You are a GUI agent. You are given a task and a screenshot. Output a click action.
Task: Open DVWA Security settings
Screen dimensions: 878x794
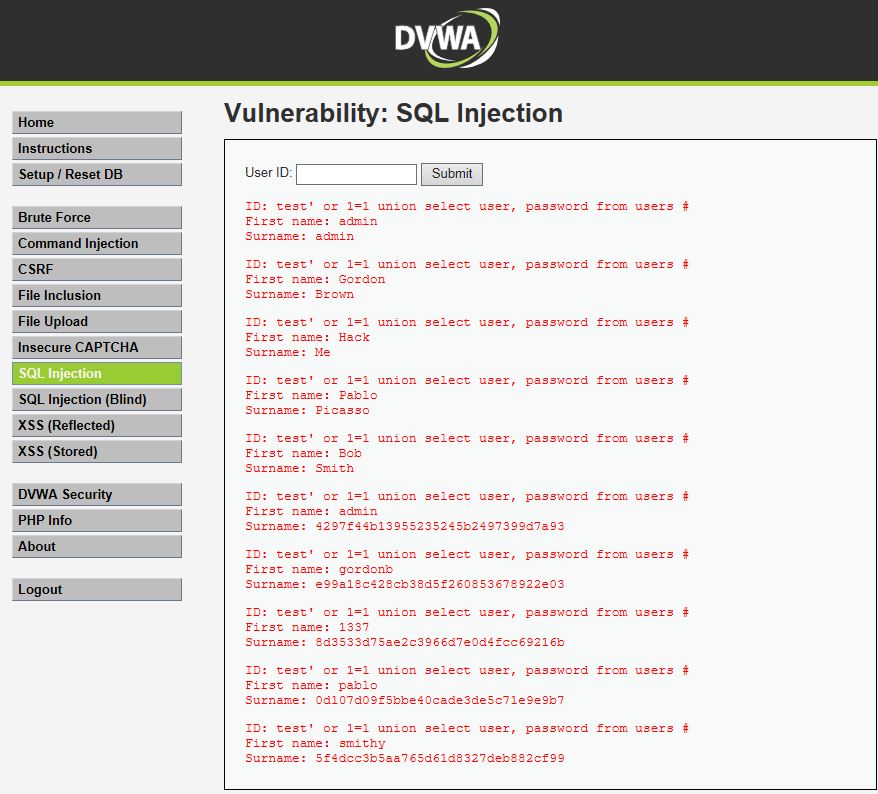pos(97,494)
